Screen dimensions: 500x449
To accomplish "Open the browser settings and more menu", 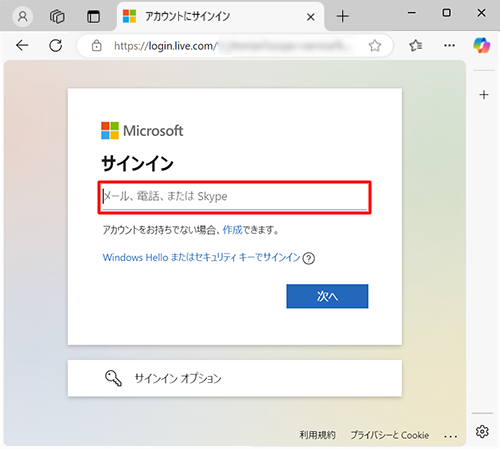I will tap(449, 45).
